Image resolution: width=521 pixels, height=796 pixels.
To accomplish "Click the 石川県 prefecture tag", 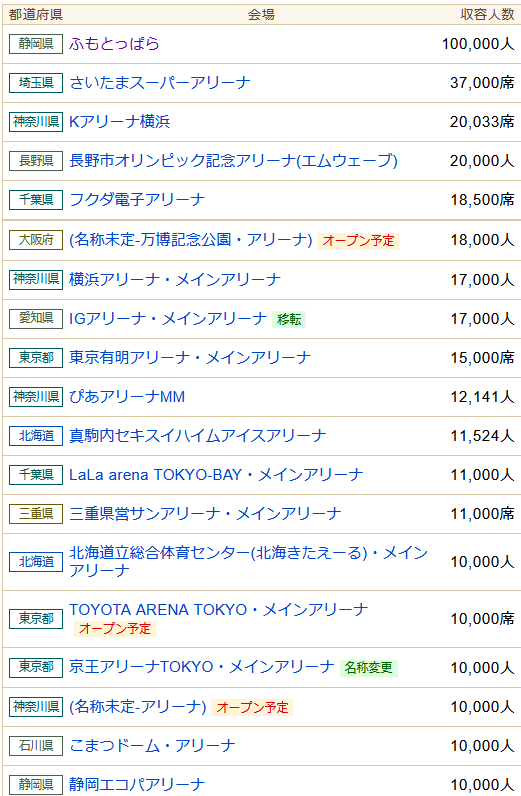I will click(x=36, y=745).
